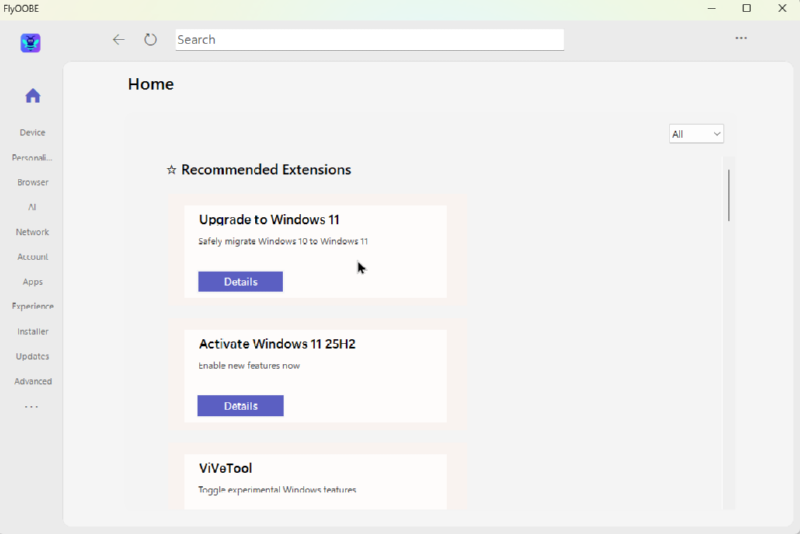Open the Advanced section
800x534 pixels.
click(x=32, y=382)
